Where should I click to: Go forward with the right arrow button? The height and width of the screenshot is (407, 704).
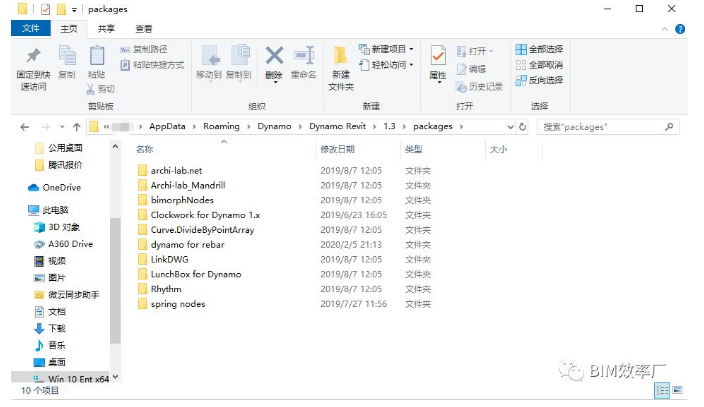45,127
